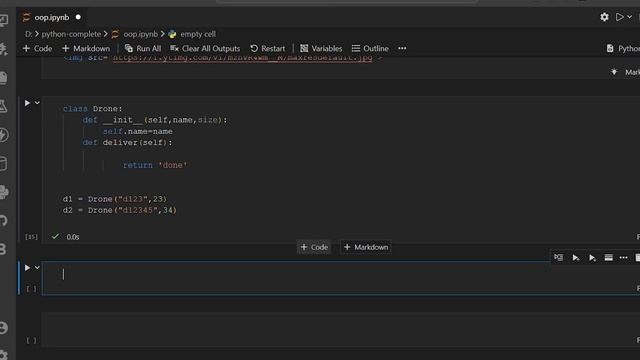
Task: Open the oop.ipynb editor tab
Action: (x=51, y=18)
